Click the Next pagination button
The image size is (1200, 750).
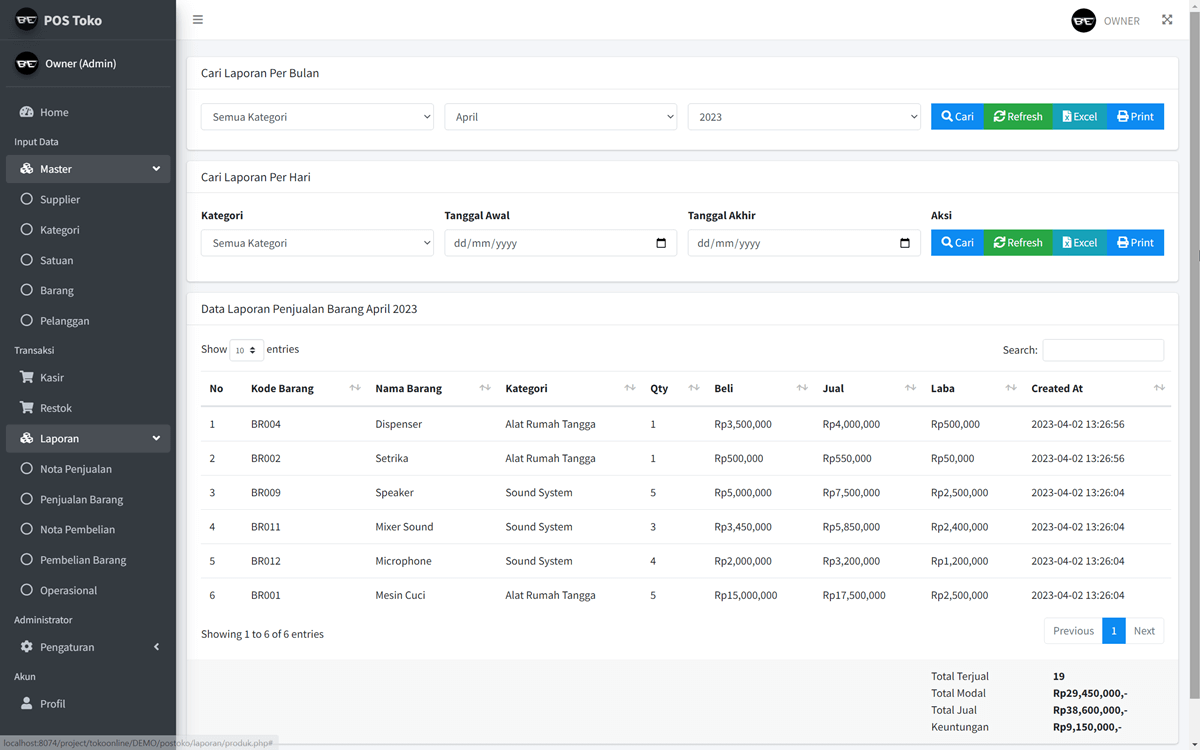[1144, 631]
